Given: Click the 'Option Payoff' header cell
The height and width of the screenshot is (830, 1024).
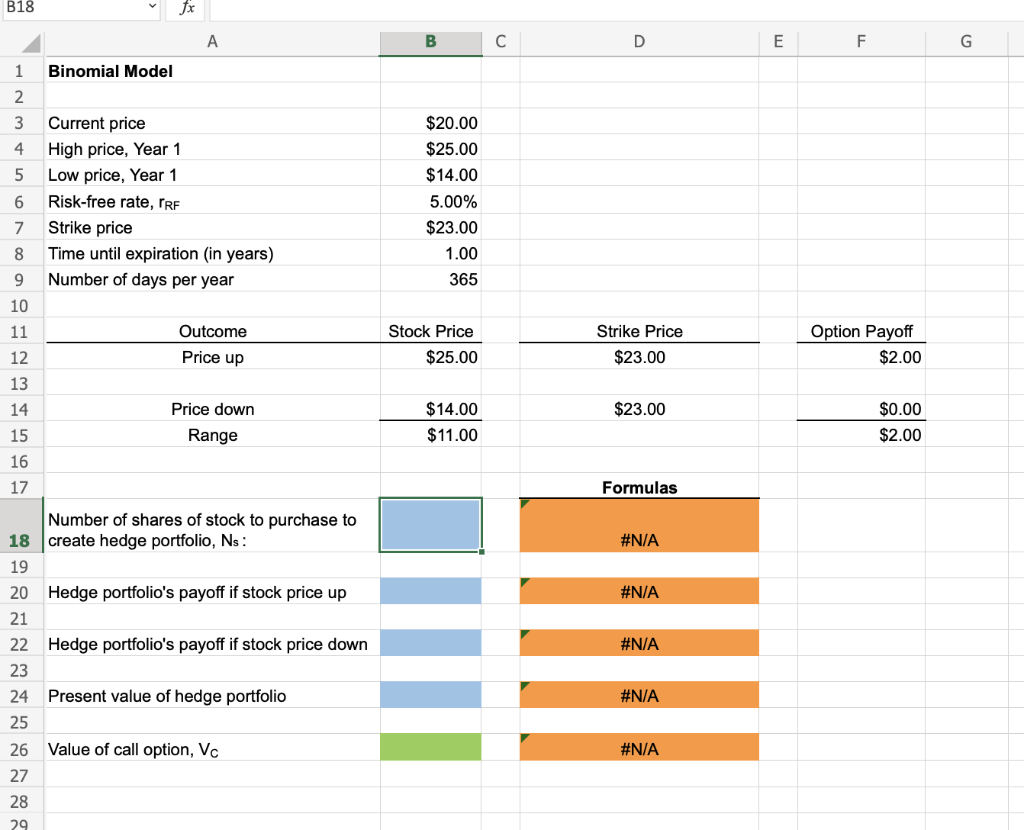Looking at the screenshot, I should (861, 331).
